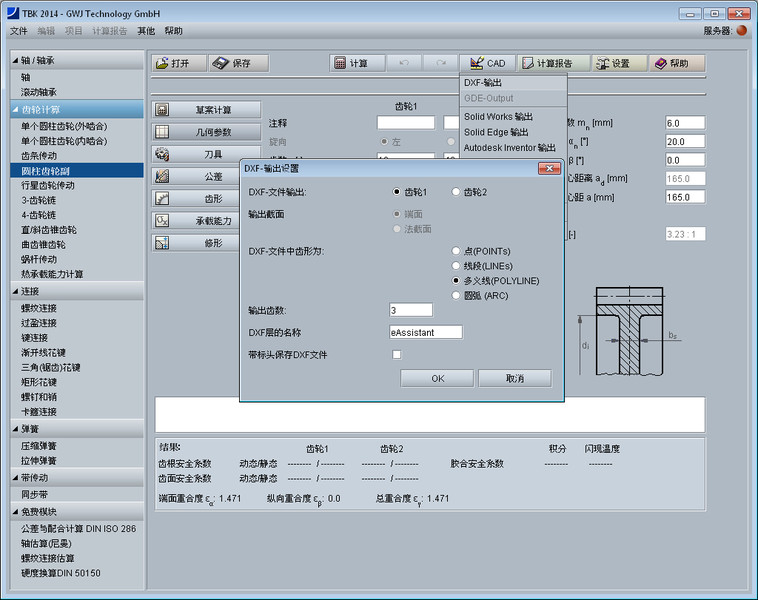Select the 齿轮2 radio button
This screenshot has height=600, width=758.
[x=457, y=192]
